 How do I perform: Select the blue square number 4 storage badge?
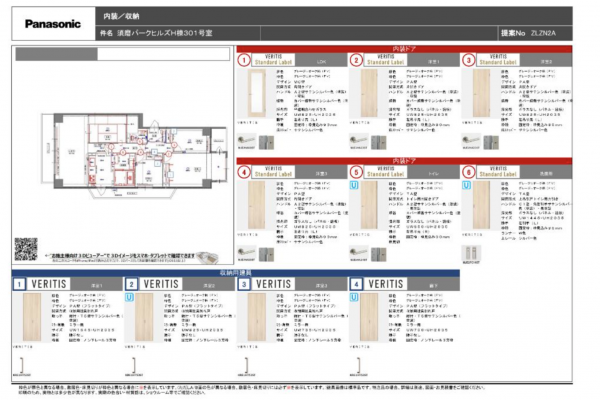click(356, 284)
